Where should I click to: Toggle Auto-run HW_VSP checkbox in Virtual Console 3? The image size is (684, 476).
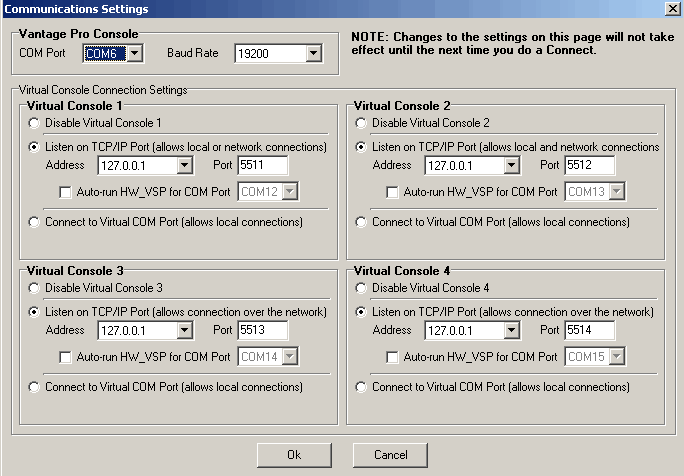66,357
